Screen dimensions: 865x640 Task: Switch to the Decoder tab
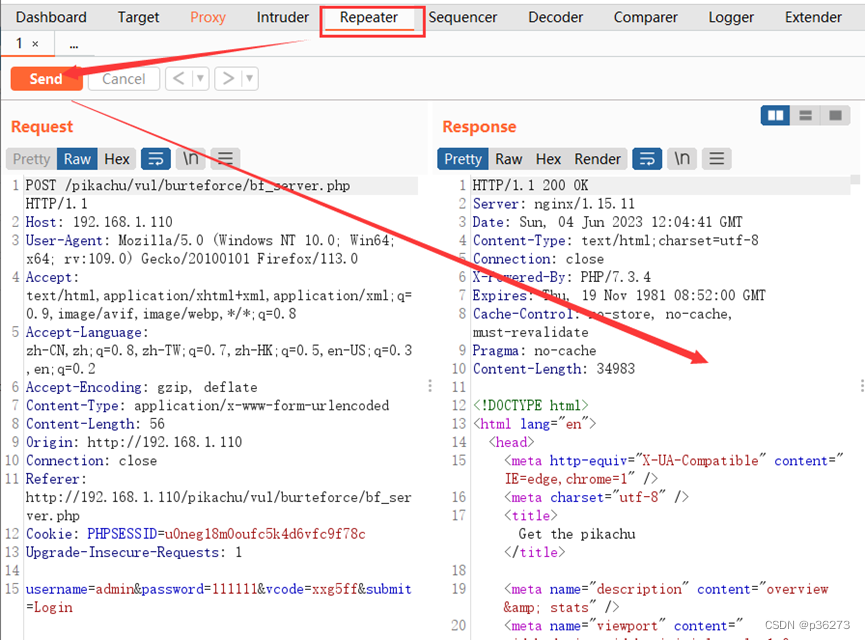coord(556,18)
